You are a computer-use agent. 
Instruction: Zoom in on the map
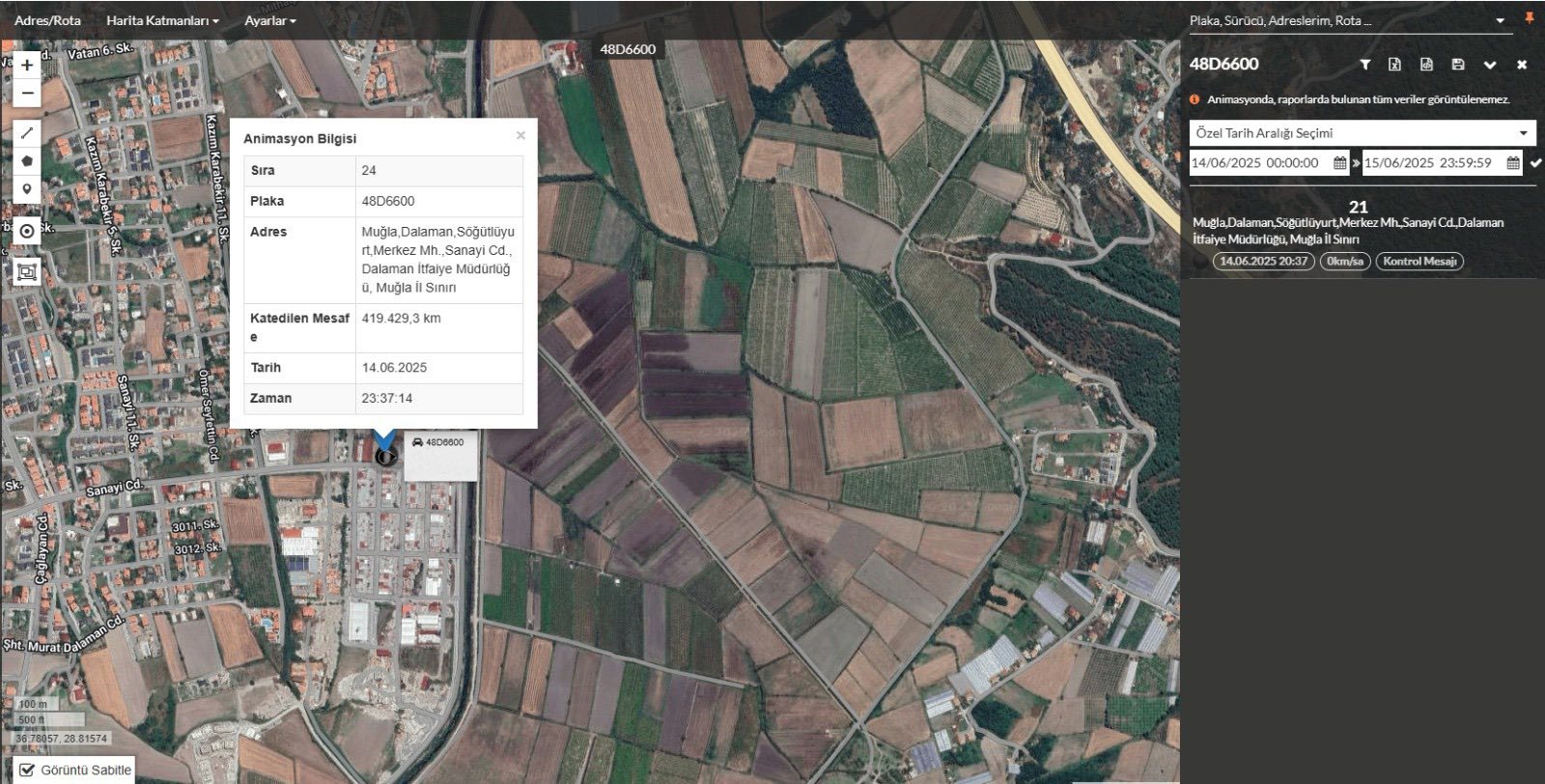click(27, 66)
